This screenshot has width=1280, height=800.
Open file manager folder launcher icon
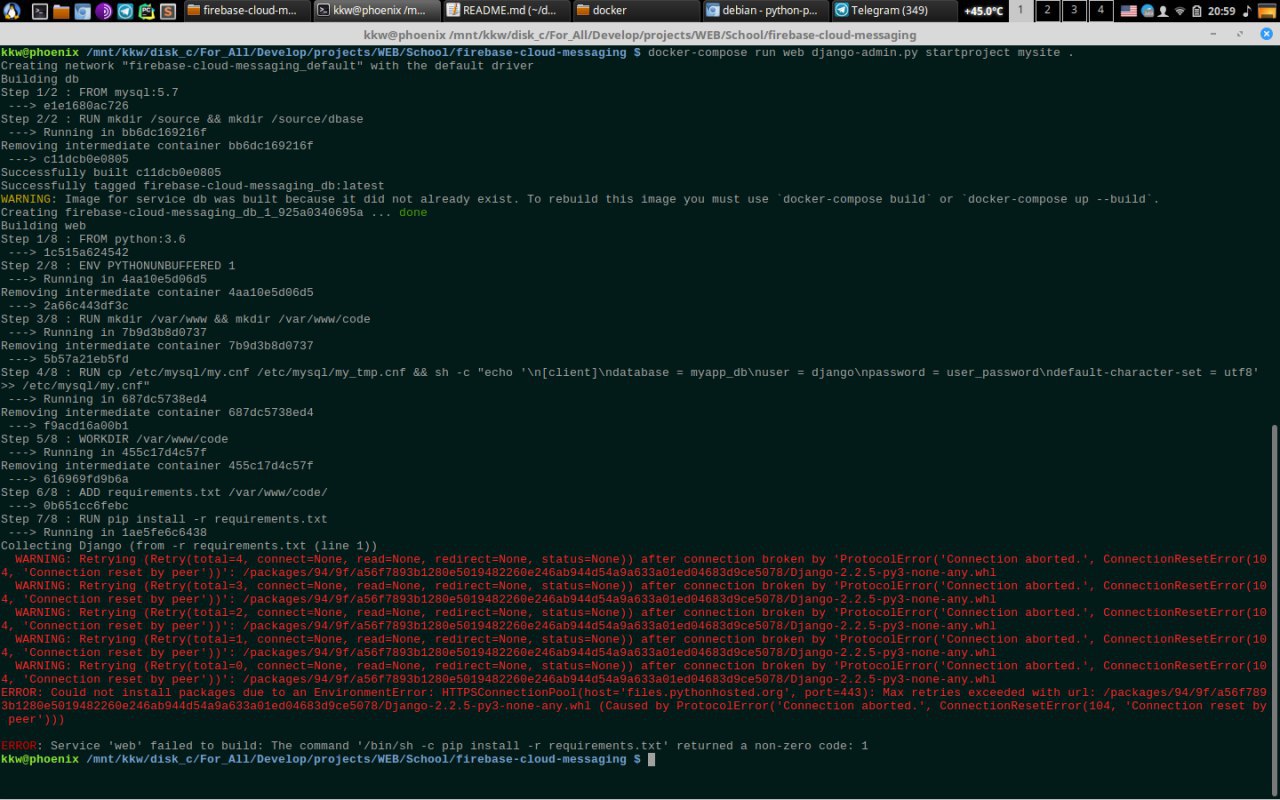point(61,11)
